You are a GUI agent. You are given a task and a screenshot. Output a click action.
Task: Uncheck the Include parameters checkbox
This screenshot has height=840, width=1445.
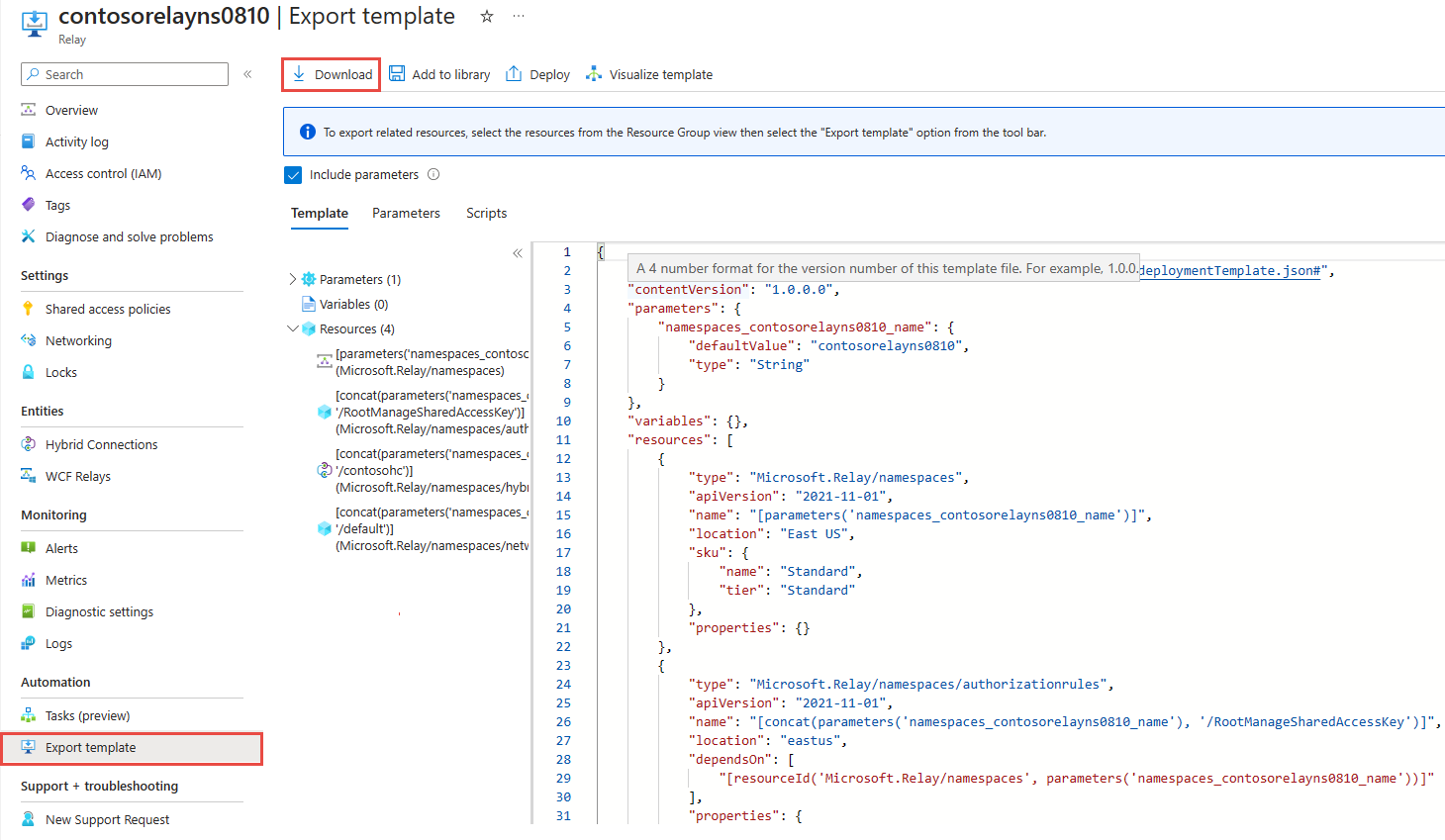point(293,175)
